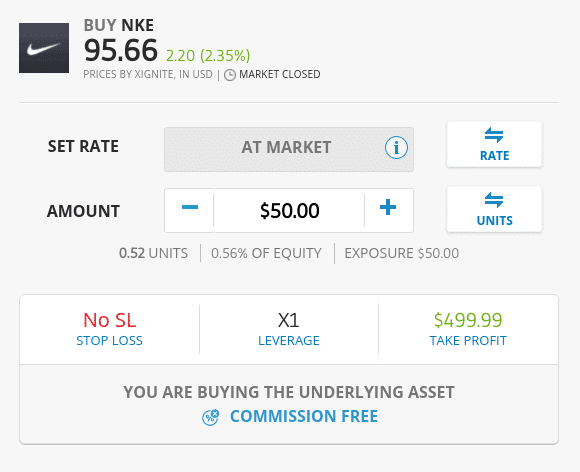Viewport: 580px width, 472px height.
Task: Click the Nike logo thumbnail
Action: click(44, 48)
